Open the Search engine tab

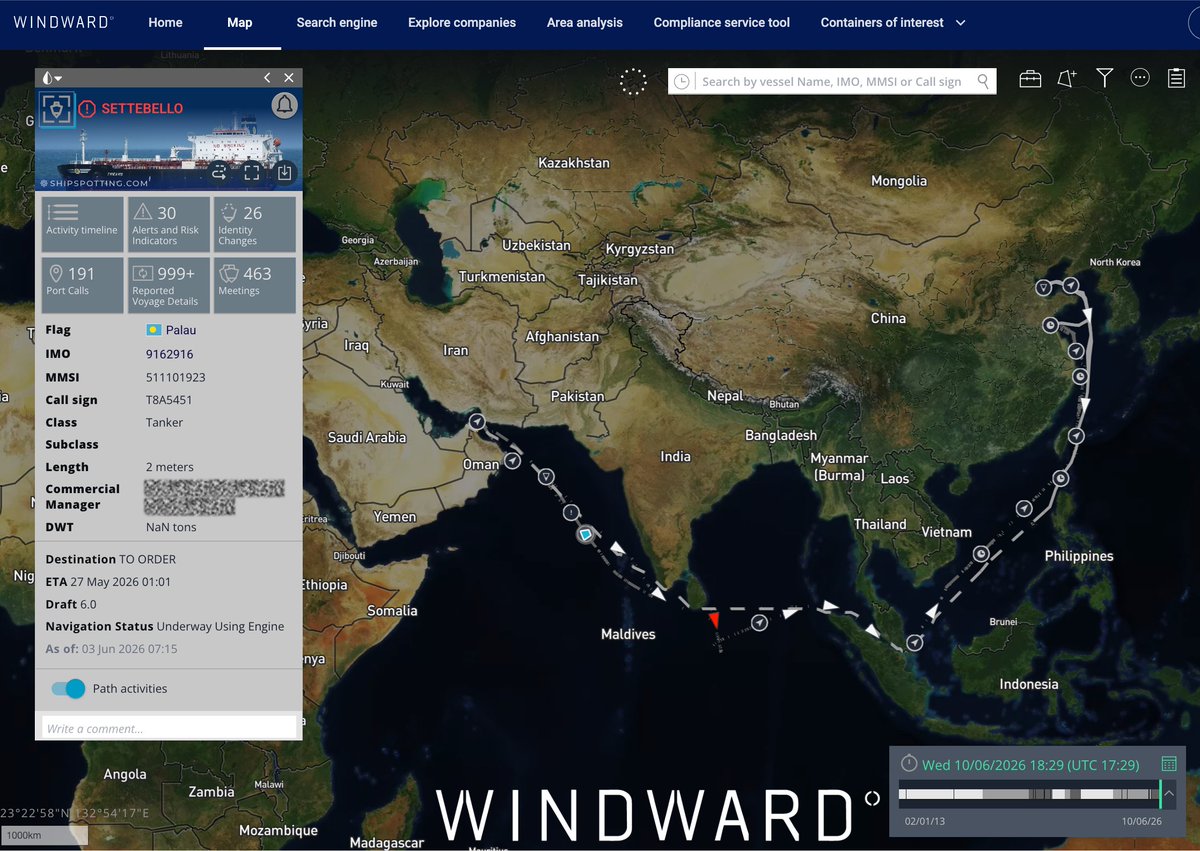(x=337, y=22)
